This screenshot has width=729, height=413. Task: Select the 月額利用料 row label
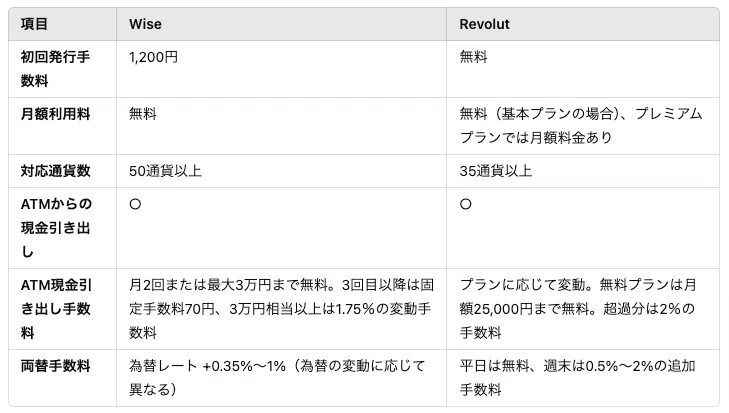[x=55, y=114]
